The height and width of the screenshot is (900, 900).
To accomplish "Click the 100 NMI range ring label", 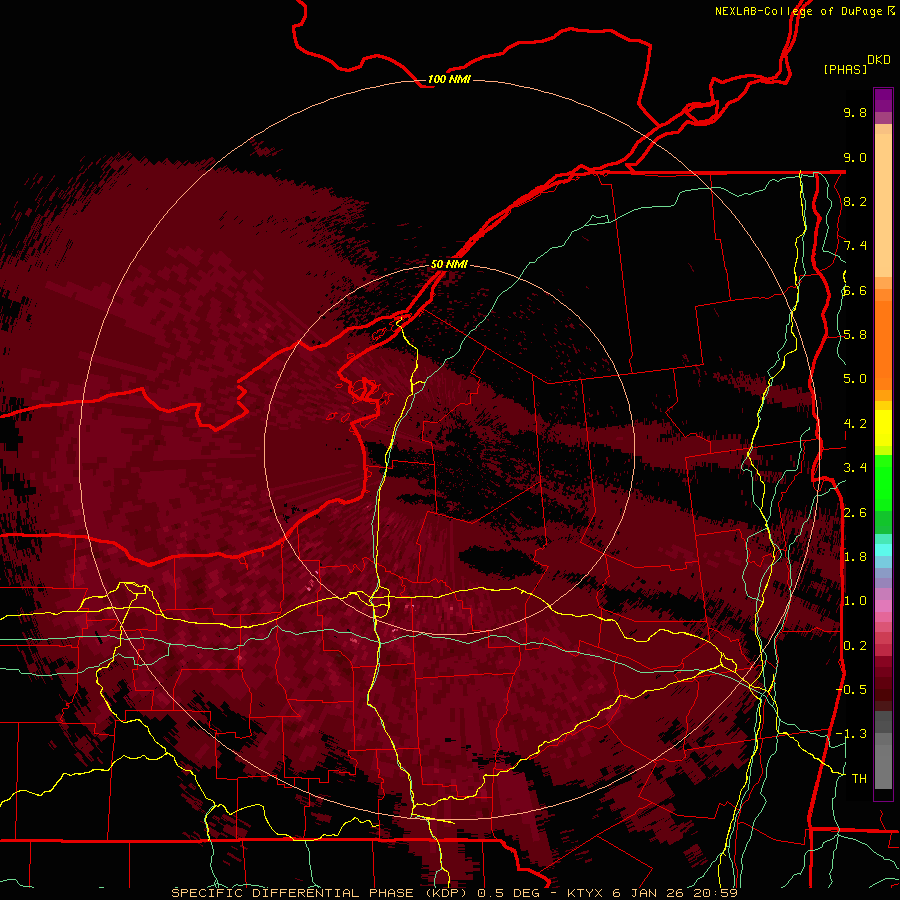I will [449, 79].
